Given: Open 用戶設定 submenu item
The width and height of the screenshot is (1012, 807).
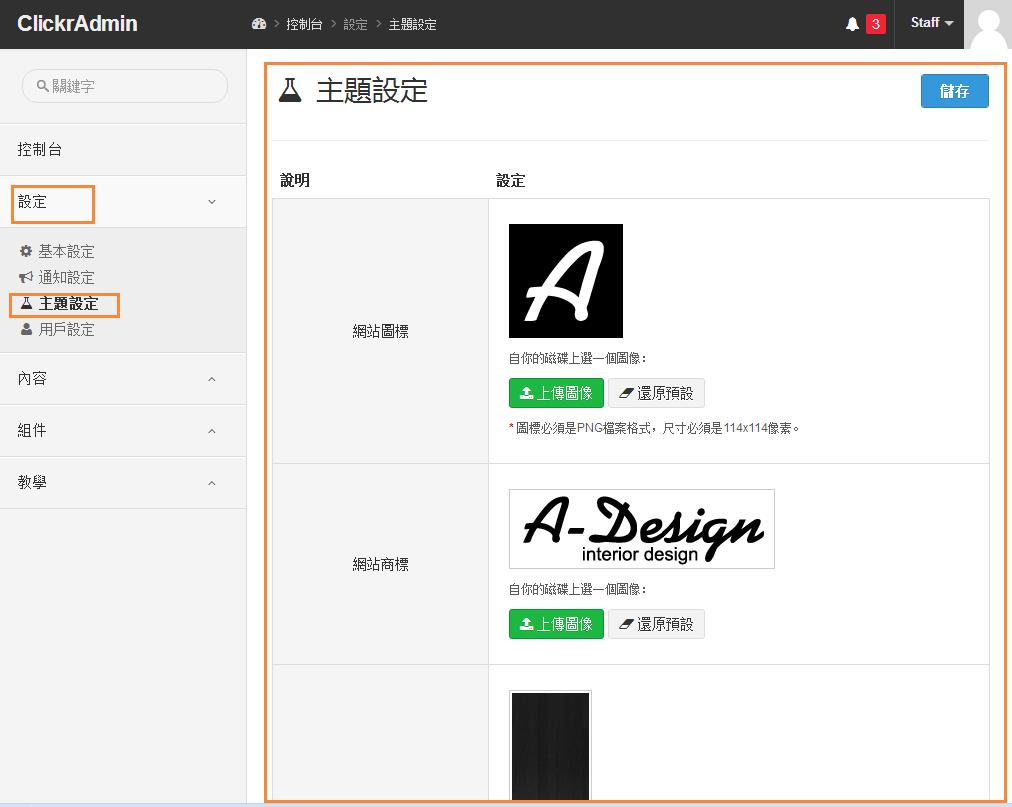Looking at the screenshot, I should [66, 329].
